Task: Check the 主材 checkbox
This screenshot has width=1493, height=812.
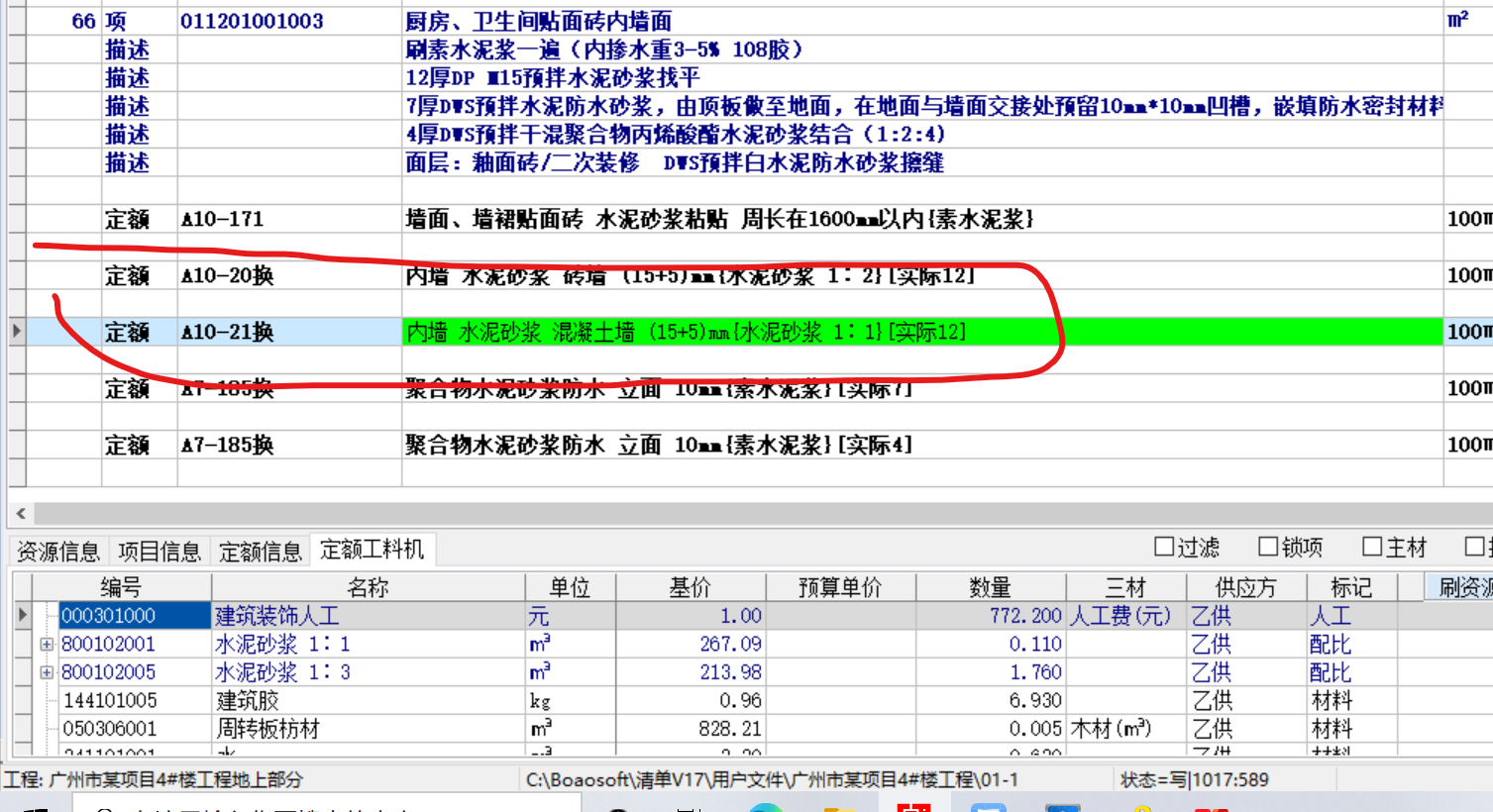Action: 1372,547
